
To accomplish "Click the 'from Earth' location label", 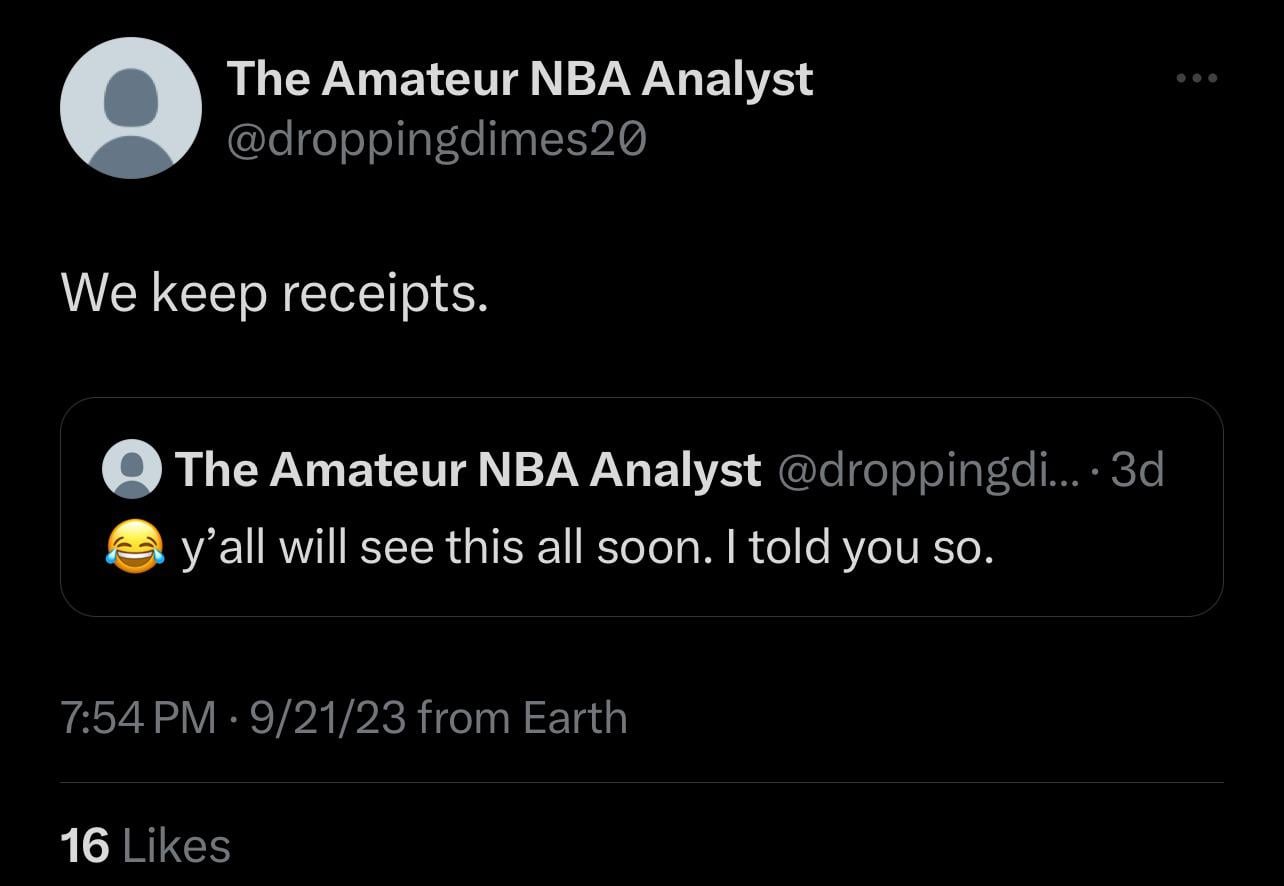I will pyautogui.click(x=522, y=718).
